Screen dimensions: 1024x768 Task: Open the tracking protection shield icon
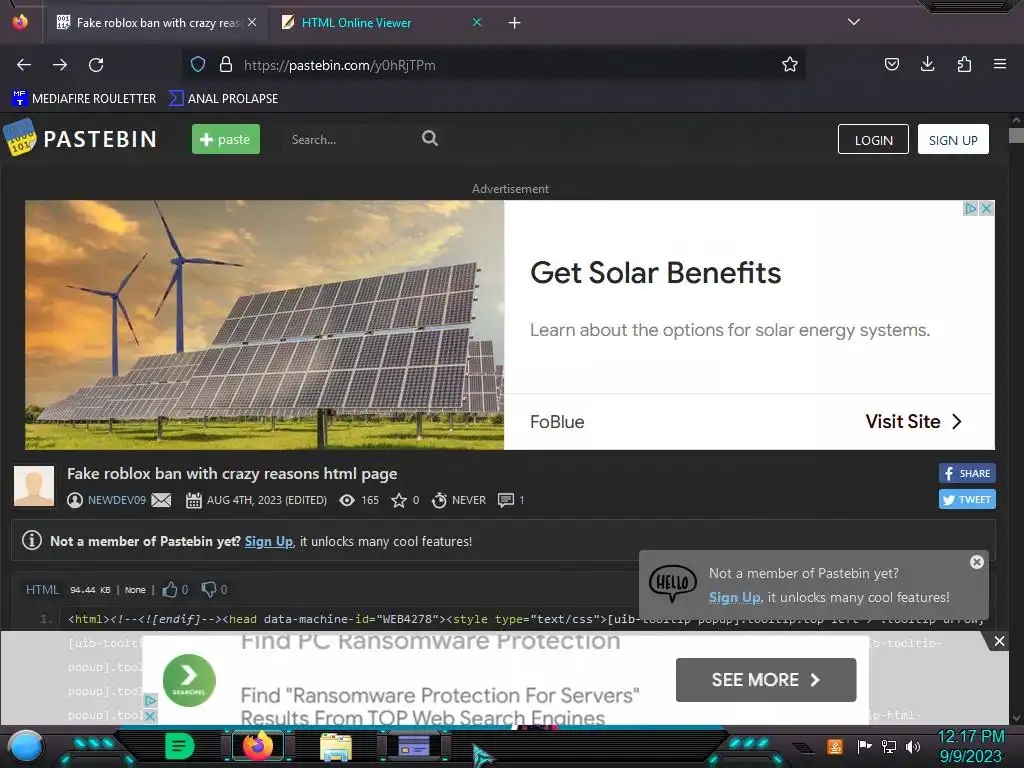click(x=198, y=64)
